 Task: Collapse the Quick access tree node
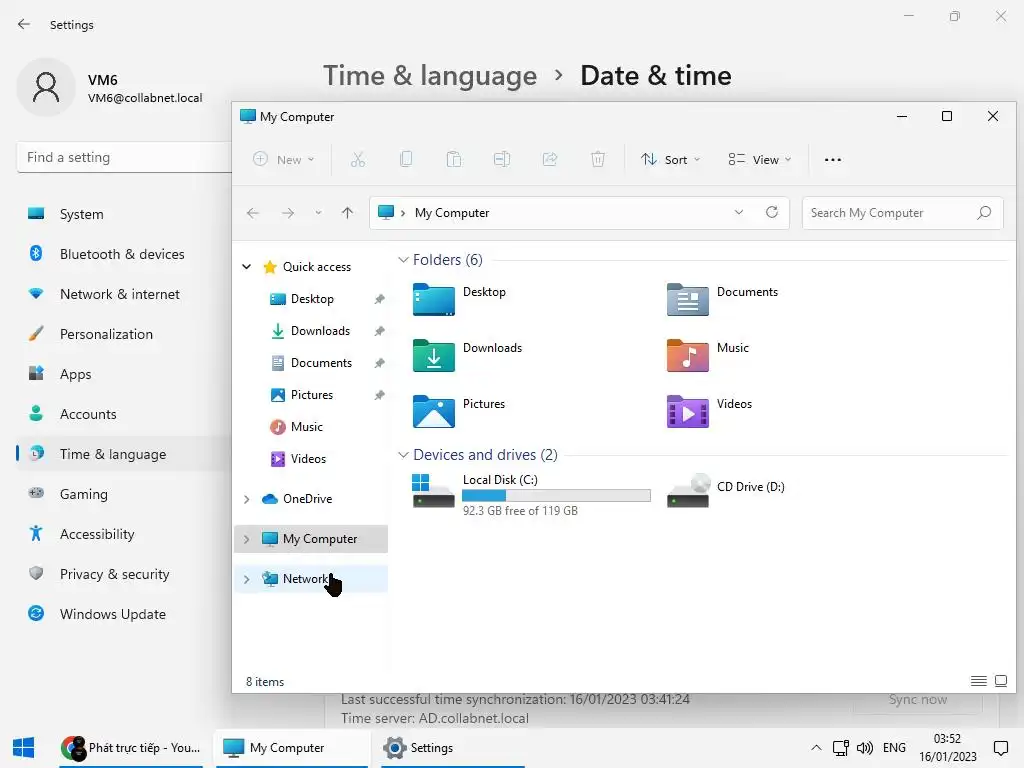click(x=246, y=266)
